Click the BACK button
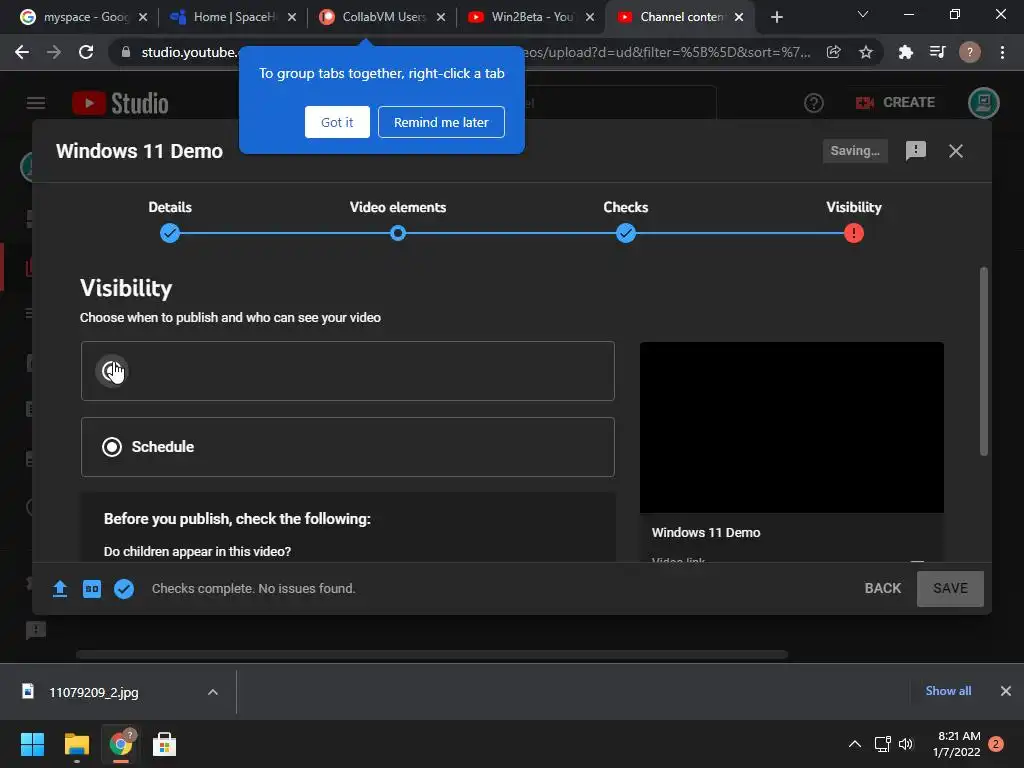The height and width of the screenshot is (768, 1024). point(882,588)
